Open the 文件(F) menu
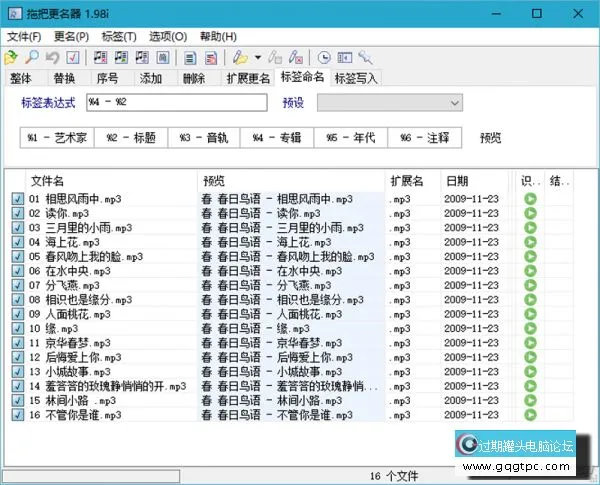 coord(24,37)
